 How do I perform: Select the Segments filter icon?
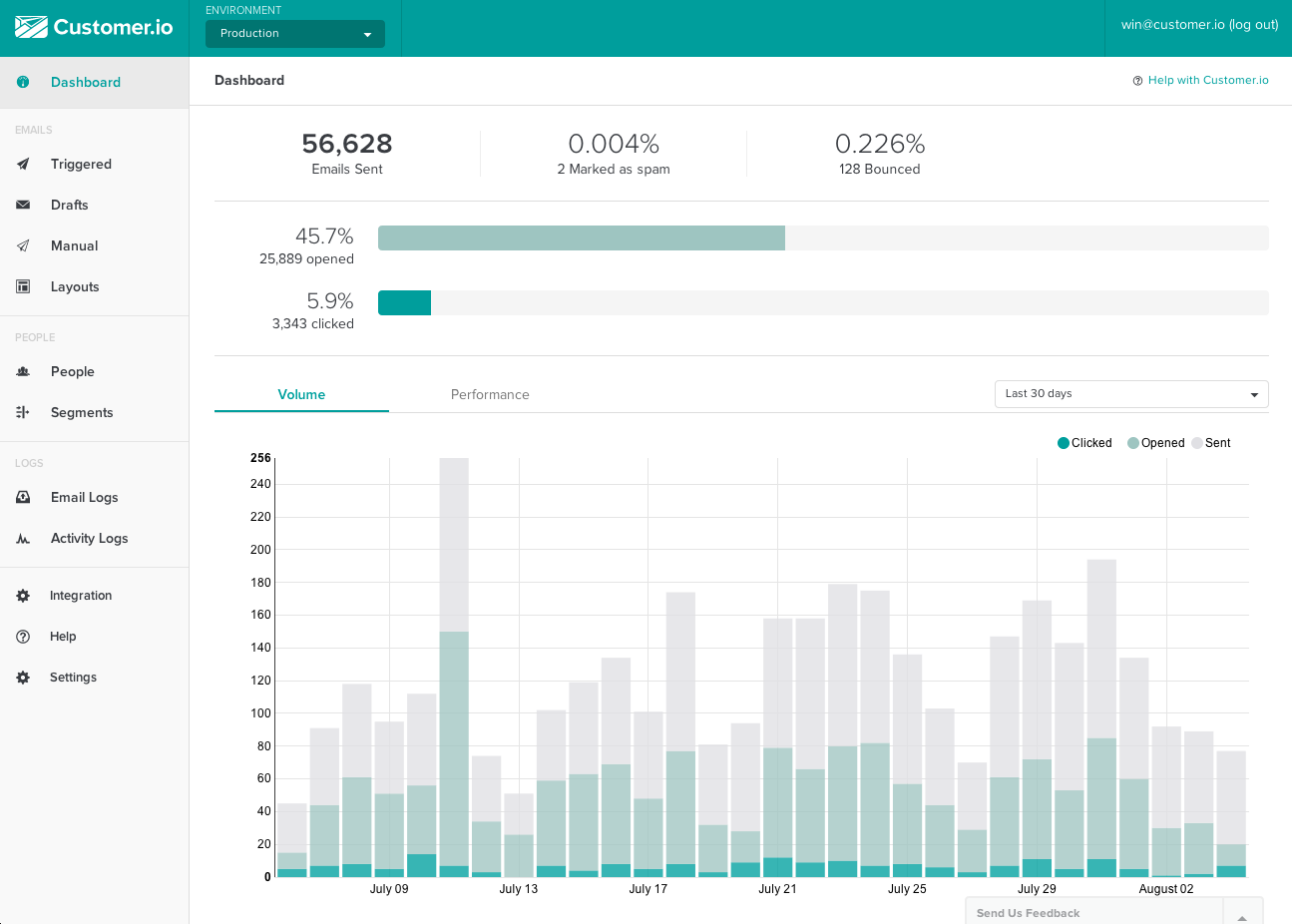(x=22, y=412)
